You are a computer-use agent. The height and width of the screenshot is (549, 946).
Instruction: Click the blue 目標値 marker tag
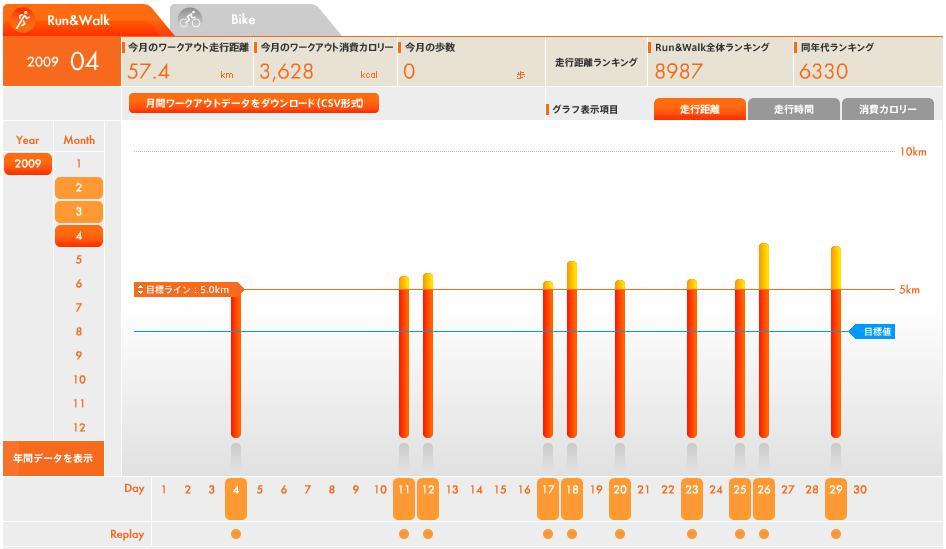872,332
